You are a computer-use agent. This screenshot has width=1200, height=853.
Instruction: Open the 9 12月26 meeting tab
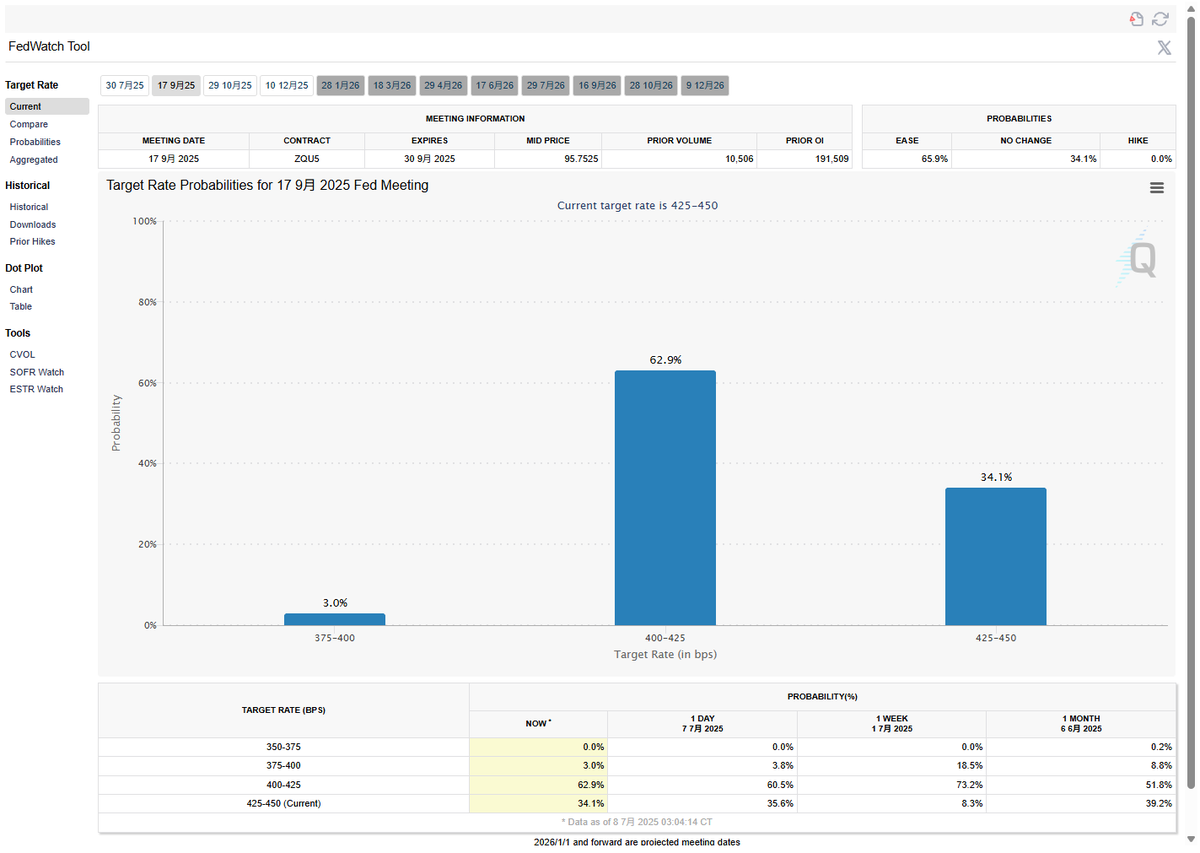pos(705,86)
